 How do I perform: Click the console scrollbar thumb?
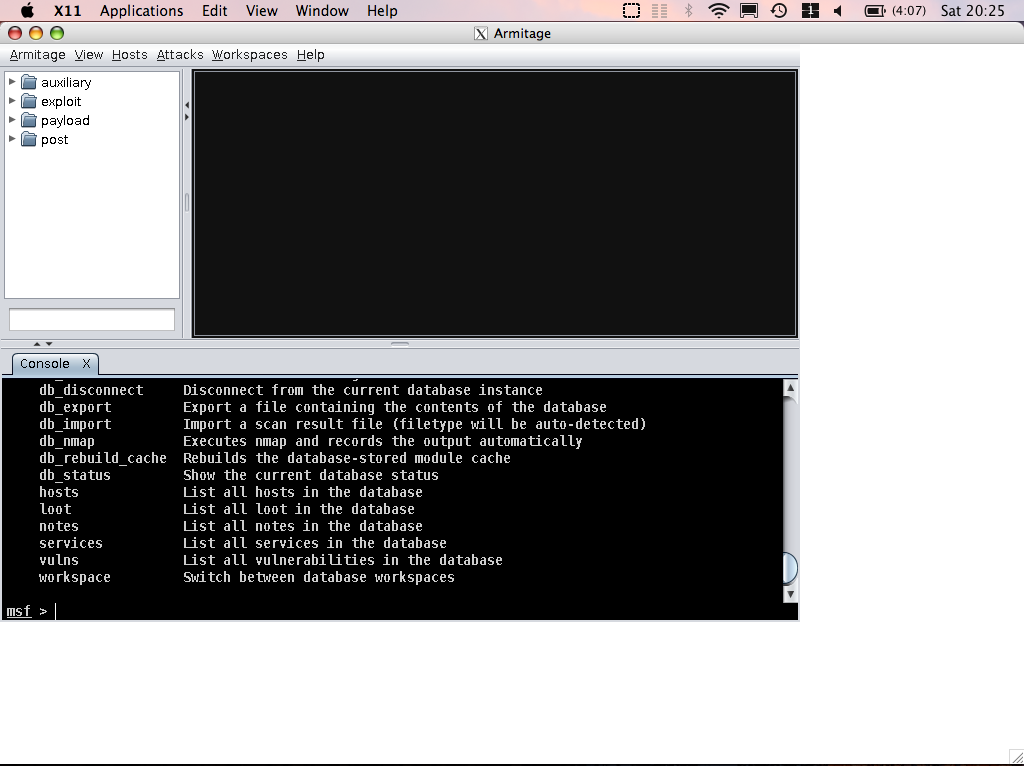[x=790, y=568]
